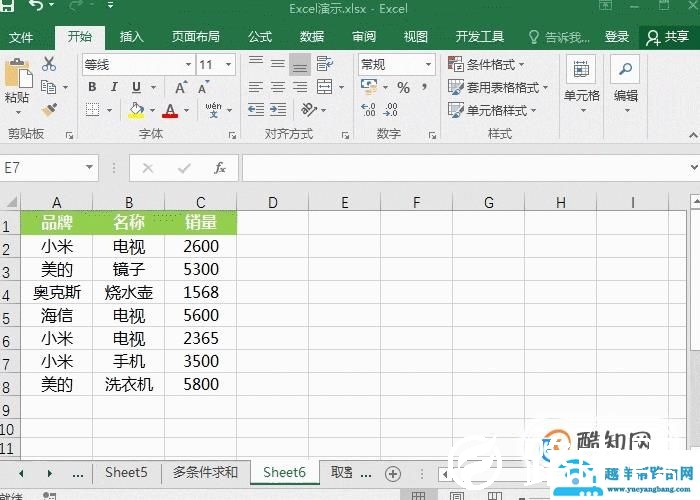Decrease font size with the smaller A icon

pos(203,88)
